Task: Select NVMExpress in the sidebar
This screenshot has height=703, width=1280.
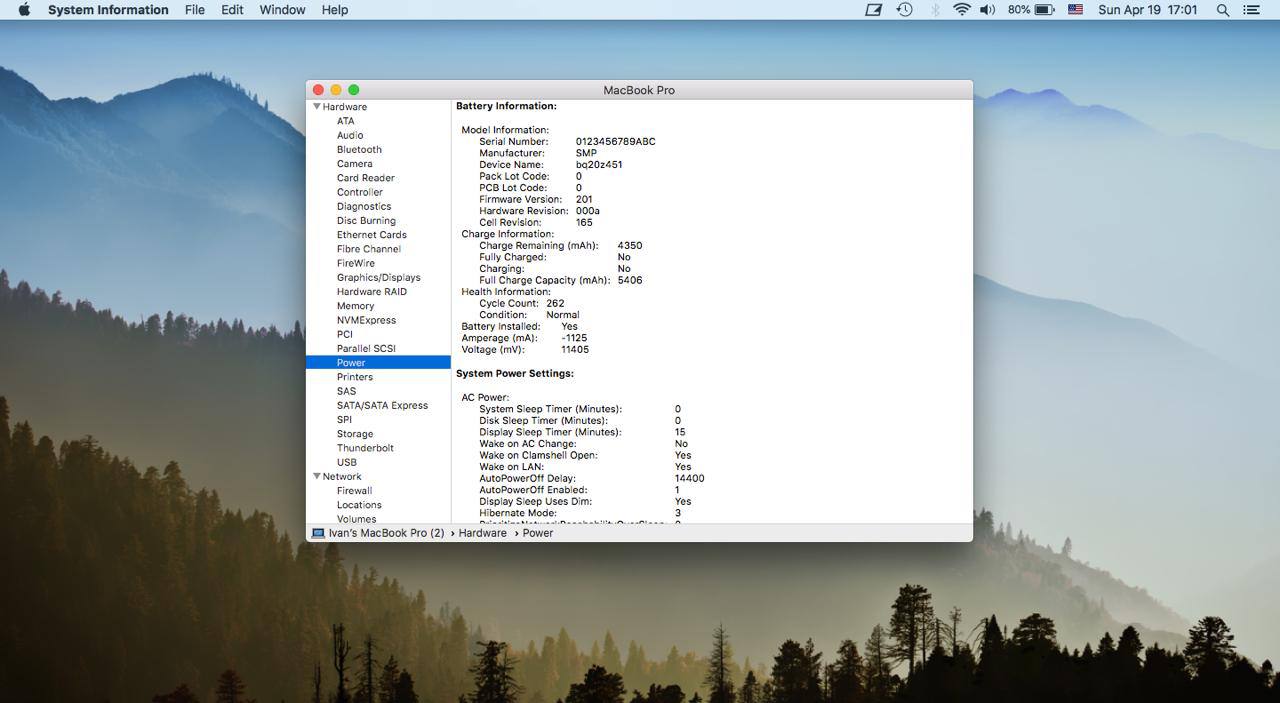Action: point(367,320)
